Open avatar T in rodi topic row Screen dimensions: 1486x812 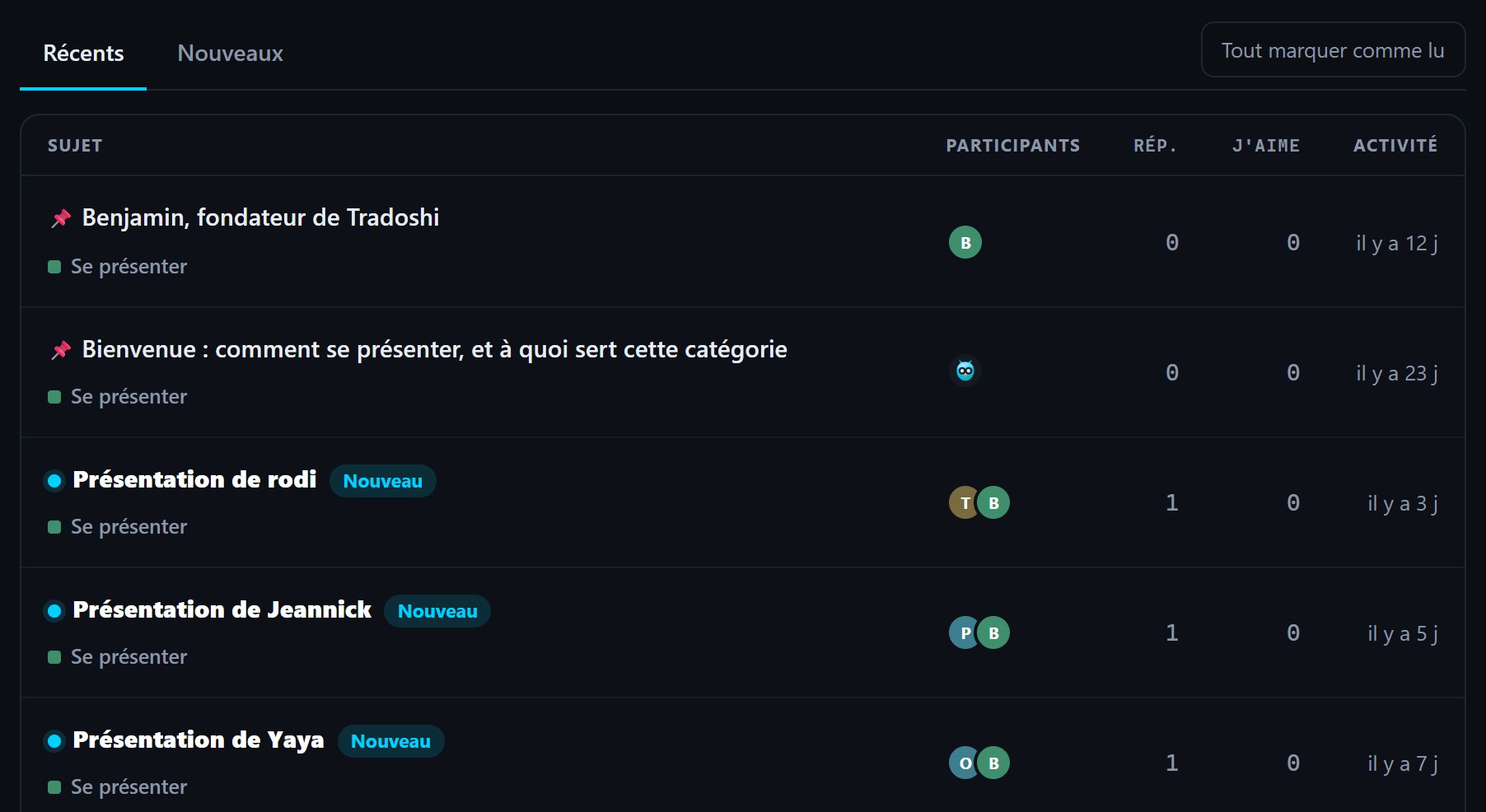coord(964,503)
